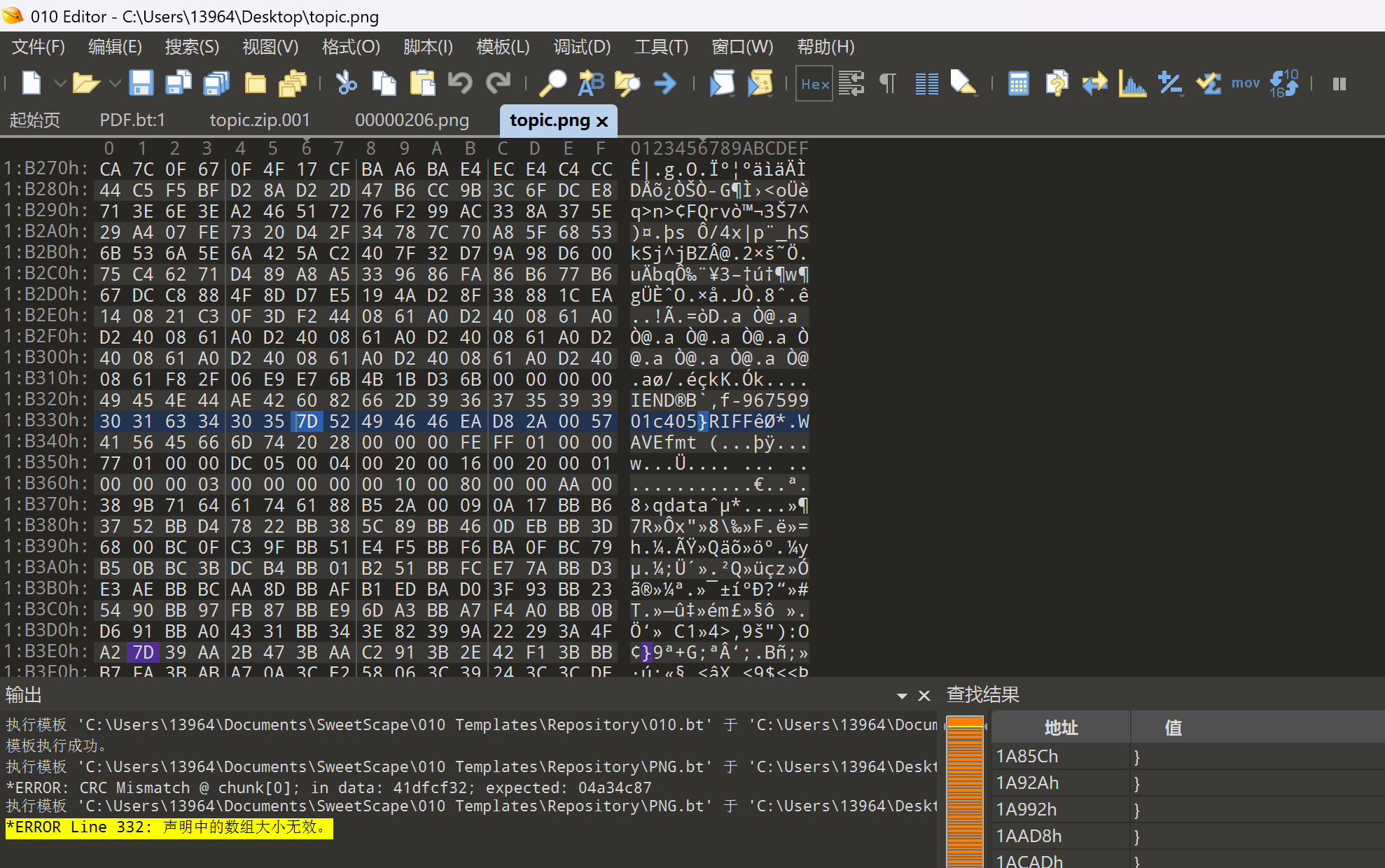Select find result address 1A92Ah
Screen dimensions: 1385x868
coord(1027,783)
